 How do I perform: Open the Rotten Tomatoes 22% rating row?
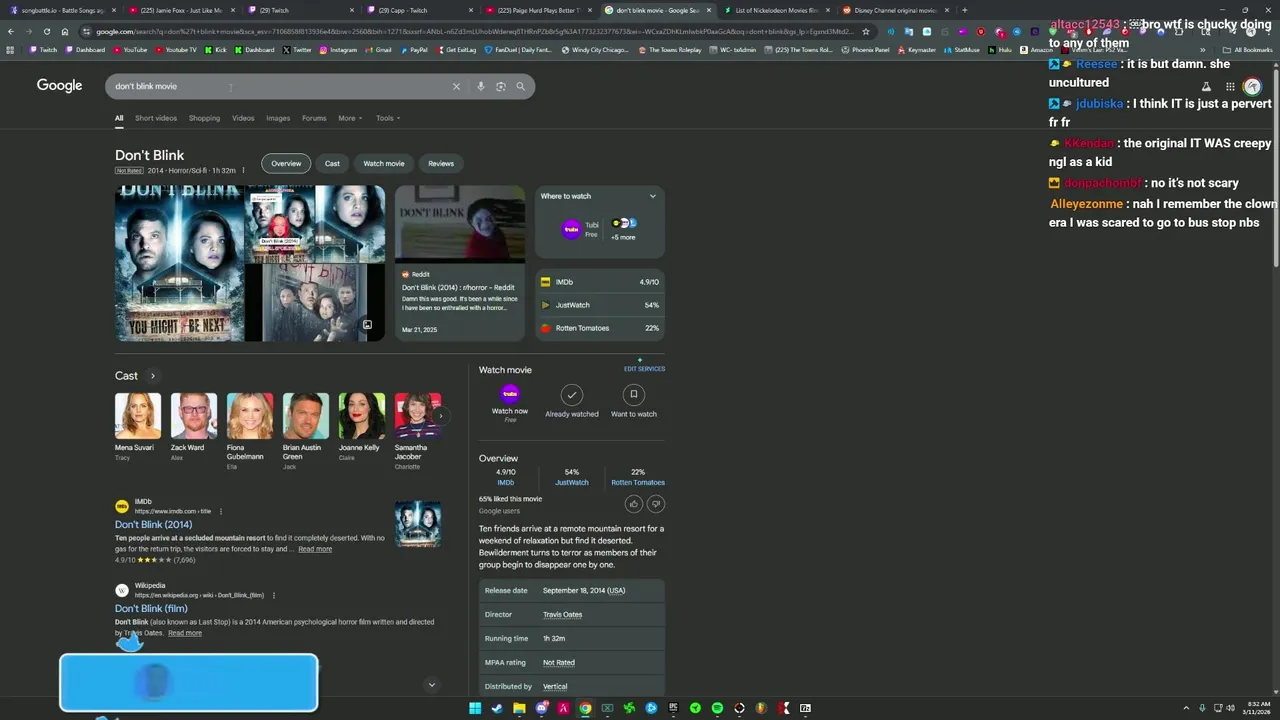pos(600,328)
